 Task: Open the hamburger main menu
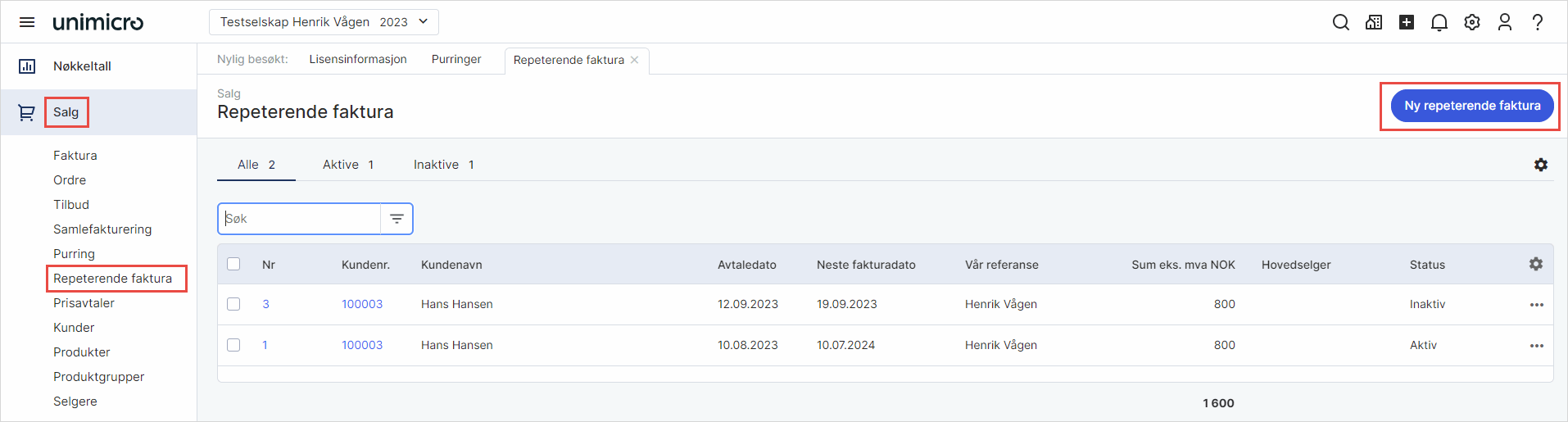coord(27,22)
